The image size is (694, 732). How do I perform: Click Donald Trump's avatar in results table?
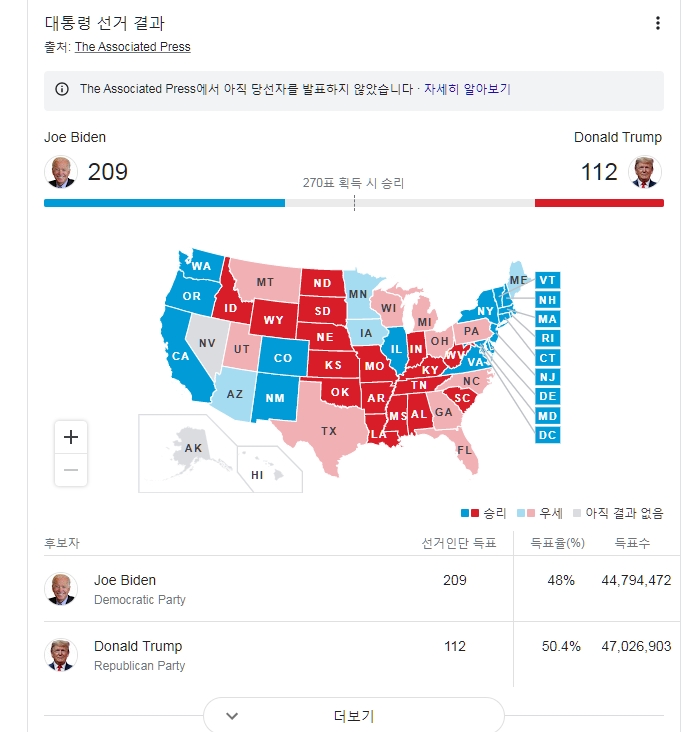point(61,655)
